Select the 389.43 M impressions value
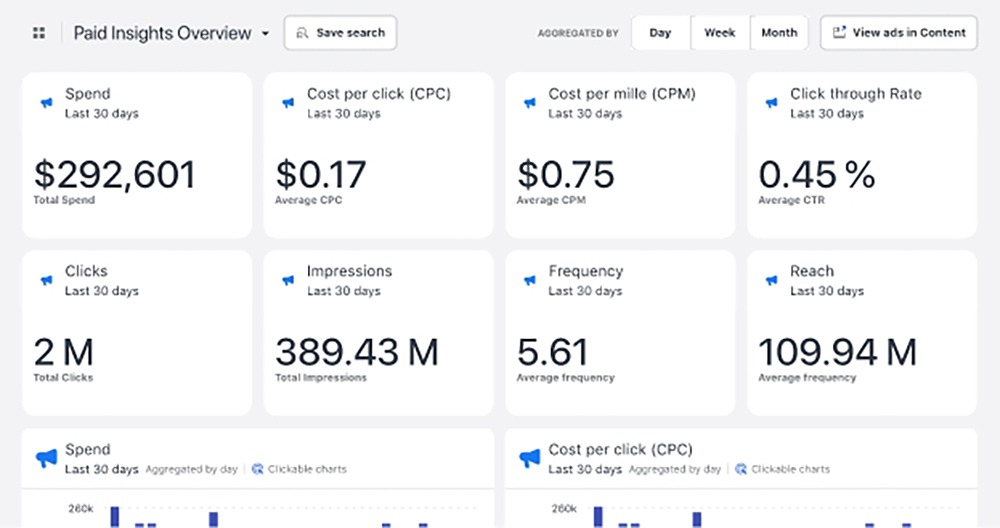This screenshot has height=528, width=1000. point(357,351)
